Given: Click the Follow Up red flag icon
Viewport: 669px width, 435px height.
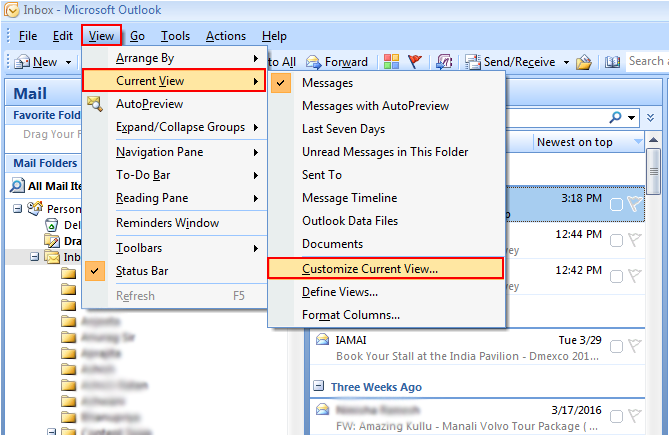Looking at the screenshot, I should 414,62.
